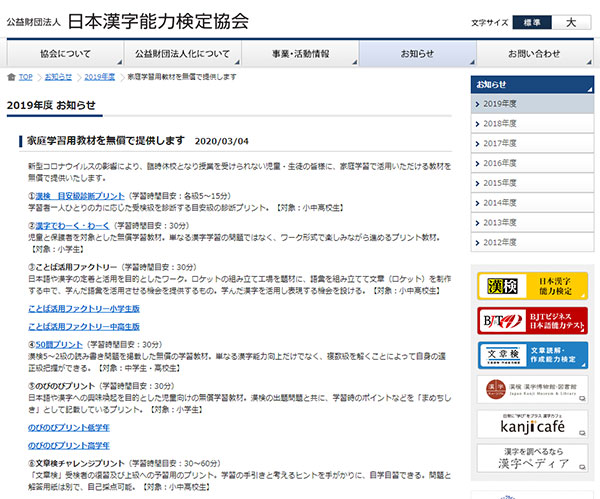The image size is (600, 499).
Task: Set text size to 標準
Action: tap(532, 23)
